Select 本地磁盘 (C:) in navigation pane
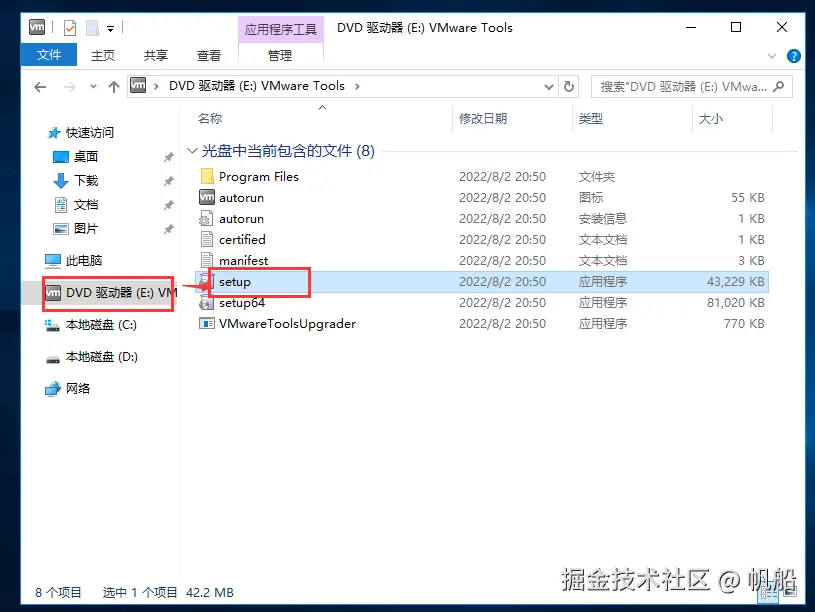This screenshot has width=815, height=612. [x=101, y=325]
